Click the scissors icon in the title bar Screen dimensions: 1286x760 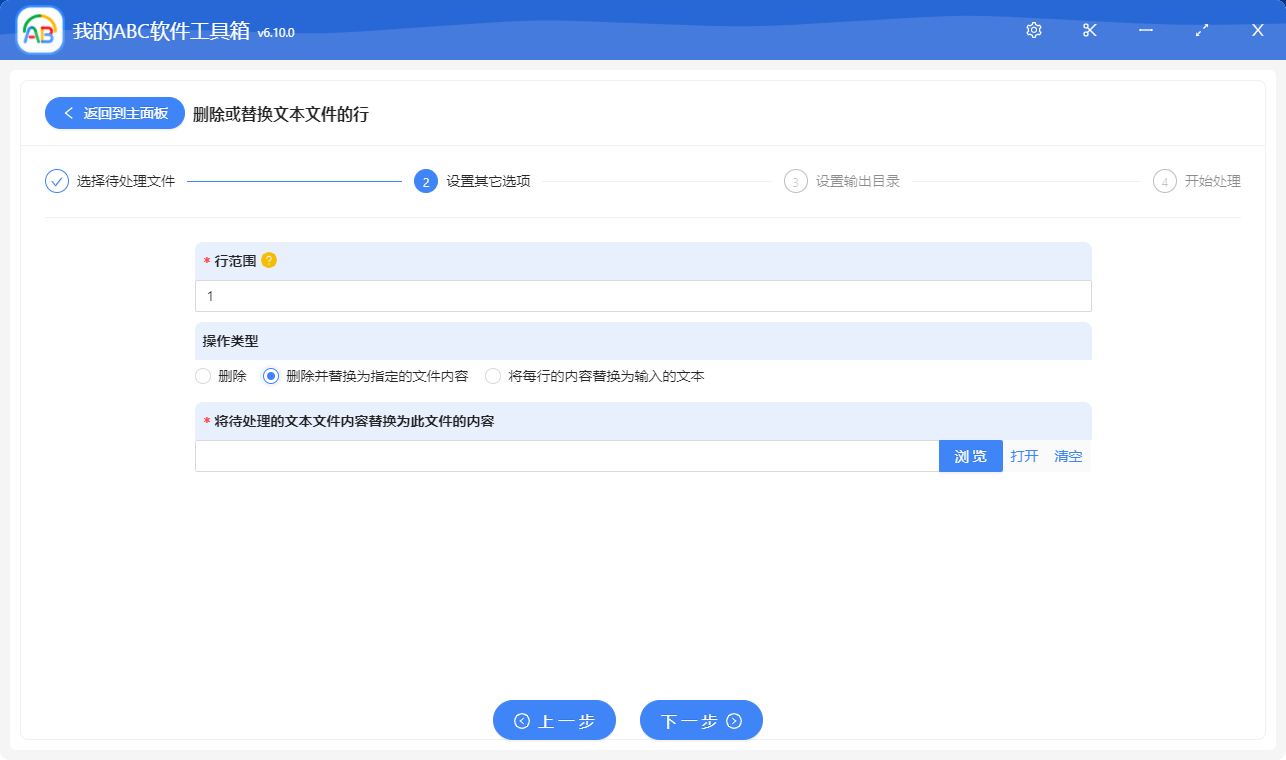pyautogui.click(x=1089, y=30)
